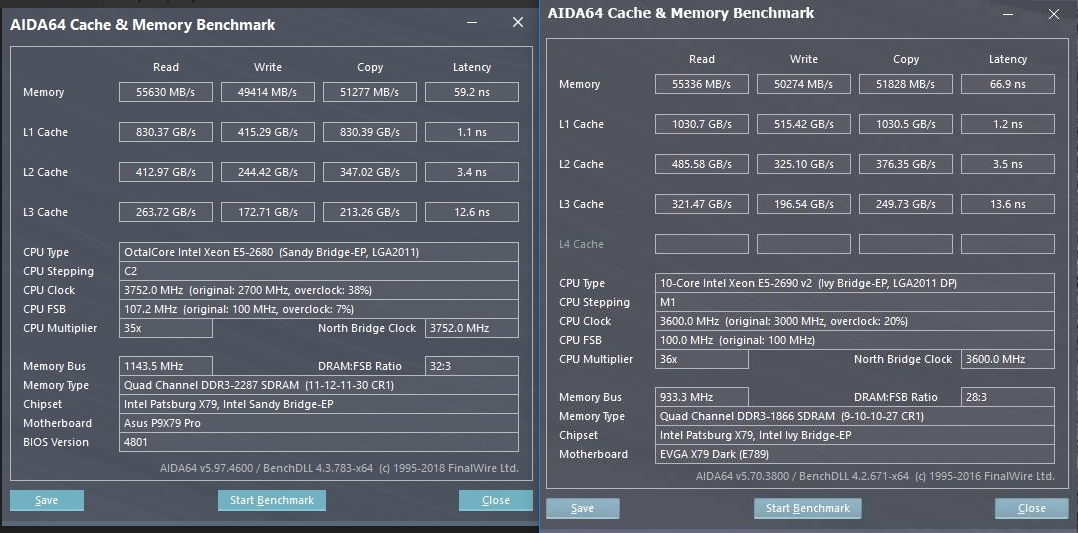Screen dimensions: 1078x533
Task: Click Save in the EVGA X79 Dark window
Action: point(582,508)
